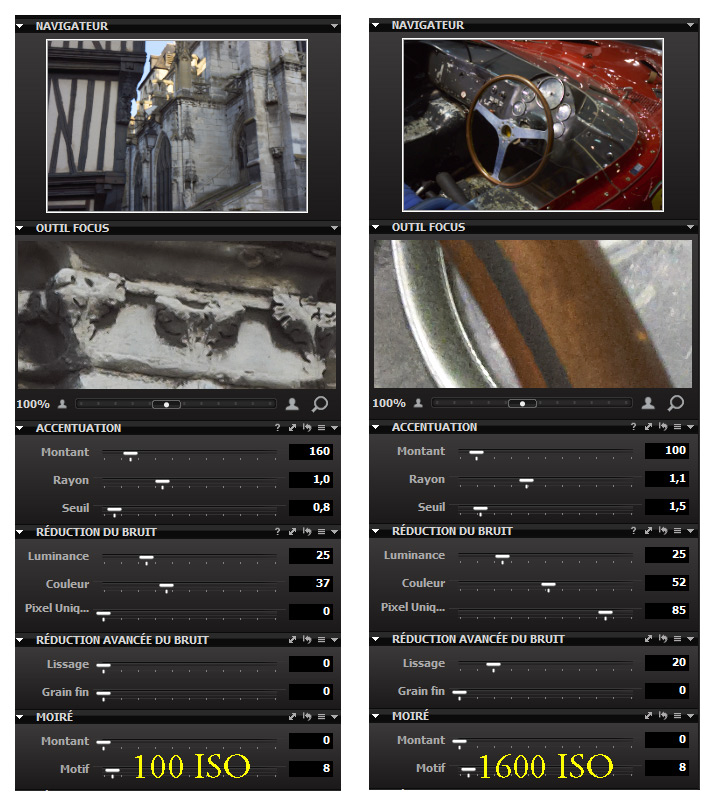The image size is (718, 812).
Task: Open Outil Focus action menu arrow, 1600 ISO panel
Action: pos(690,227)
